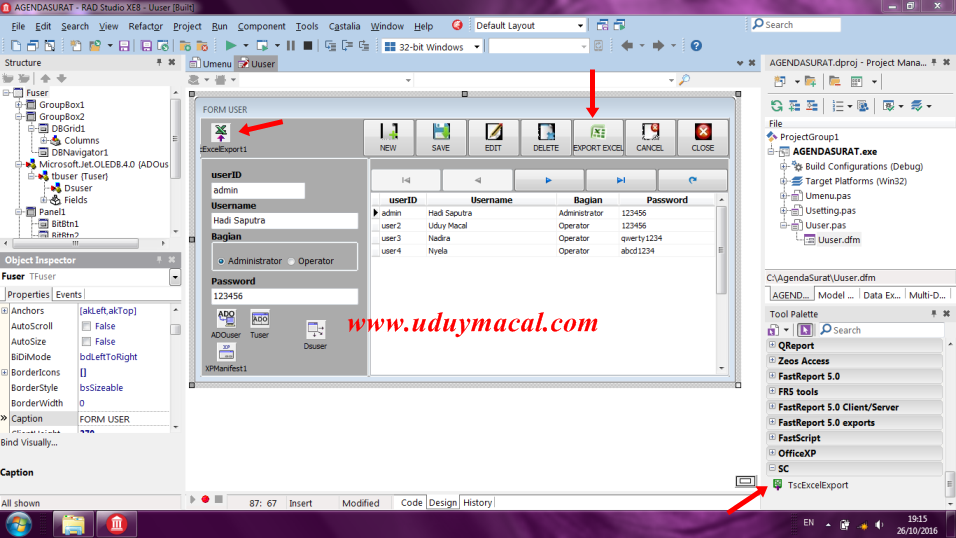The width and height of the screenshot is (956, 538).
Task: Click the DELETE button on form
Action: [546, 137]
